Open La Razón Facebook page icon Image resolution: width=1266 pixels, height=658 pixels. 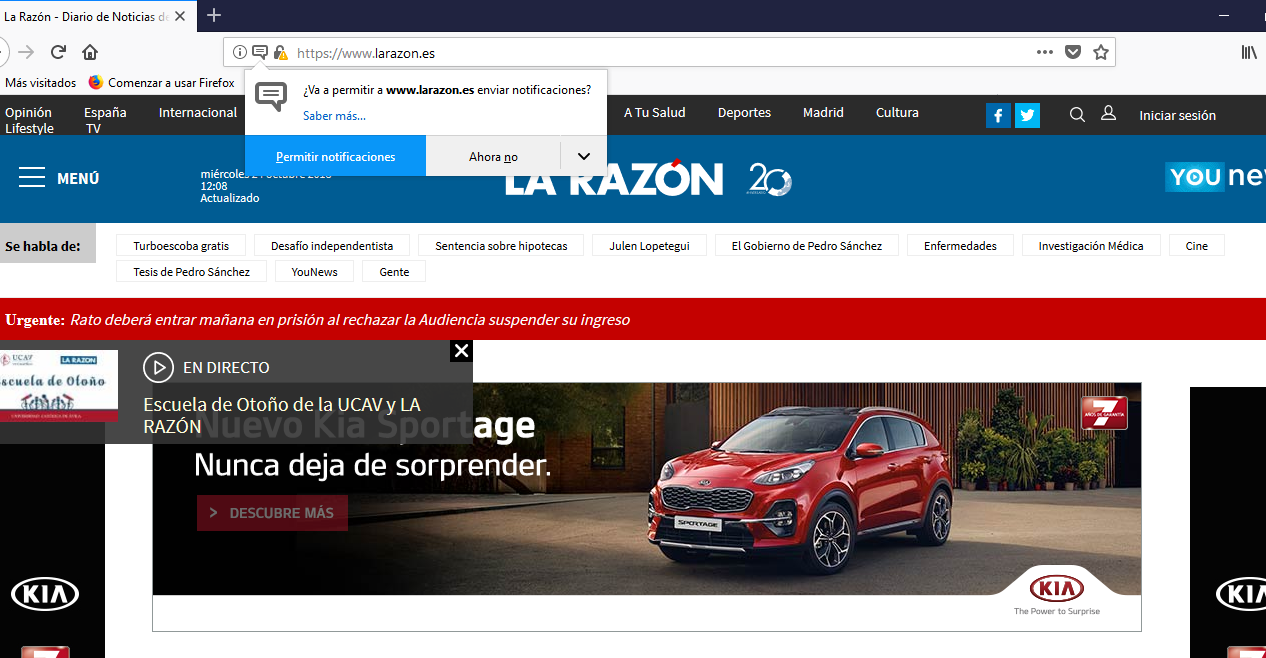pyautogui.click(x=998, y=116)
